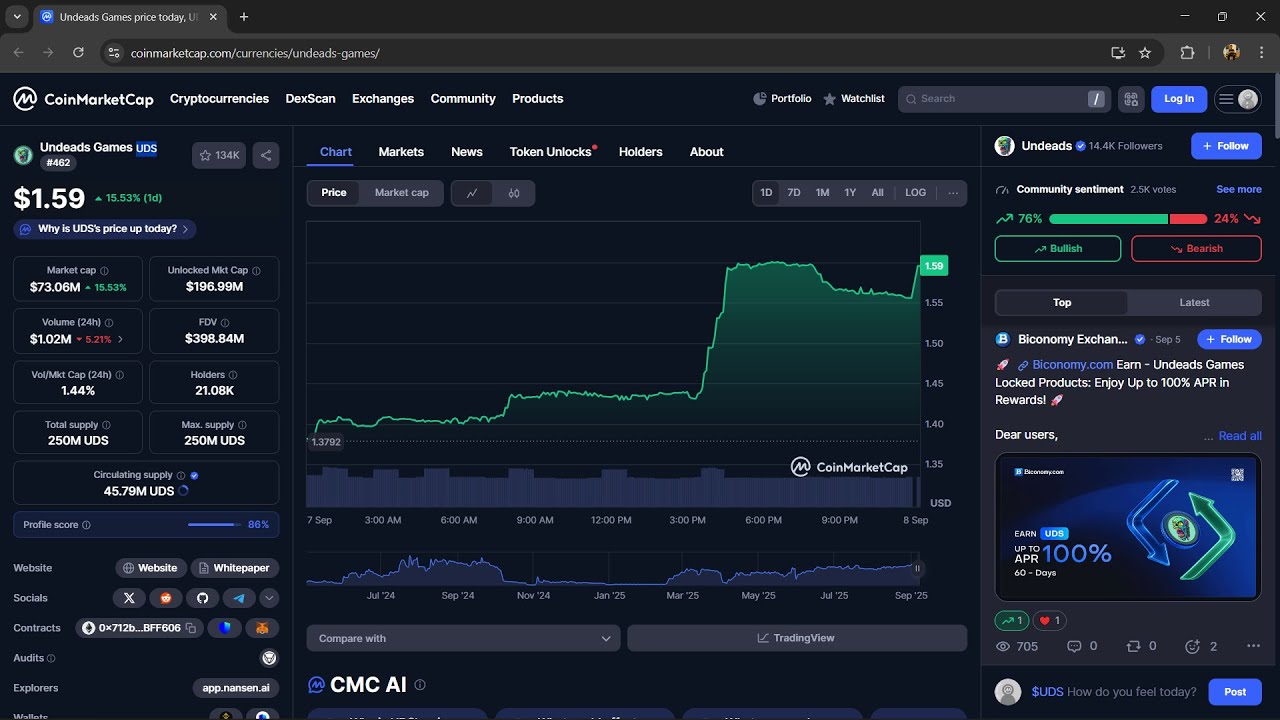The width and height of the screenshot is (1280, 720).
Task: Open the X (Twitter) social link
Action: (129, 598)
